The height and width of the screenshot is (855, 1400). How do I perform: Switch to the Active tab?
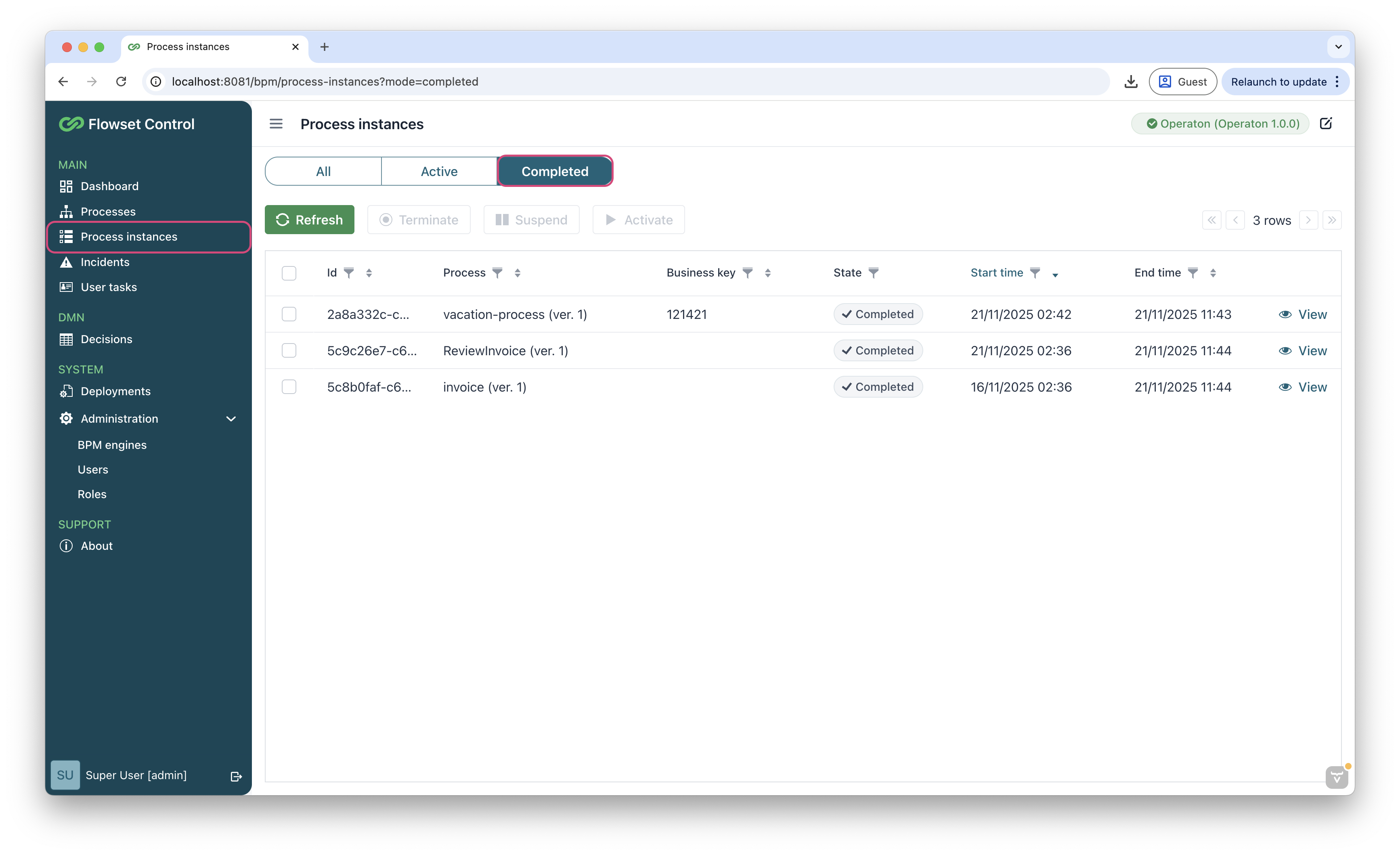(439, 171)
